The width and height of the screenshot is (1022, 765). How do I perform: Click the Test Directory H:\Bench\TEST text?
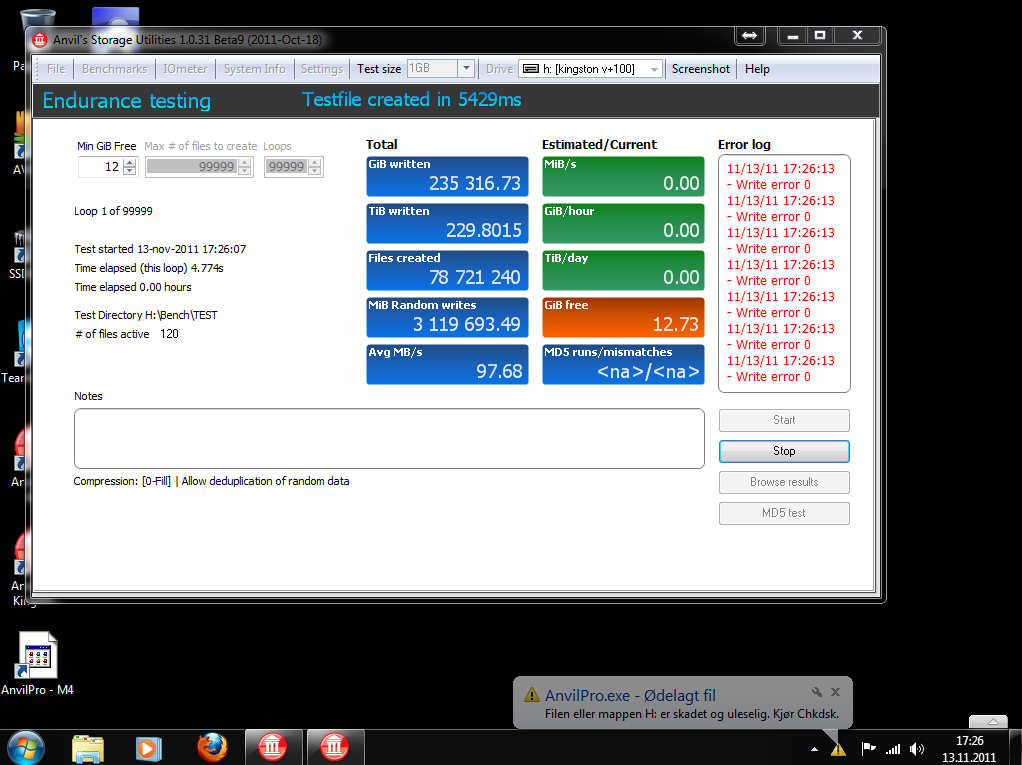tap(146, 315)
